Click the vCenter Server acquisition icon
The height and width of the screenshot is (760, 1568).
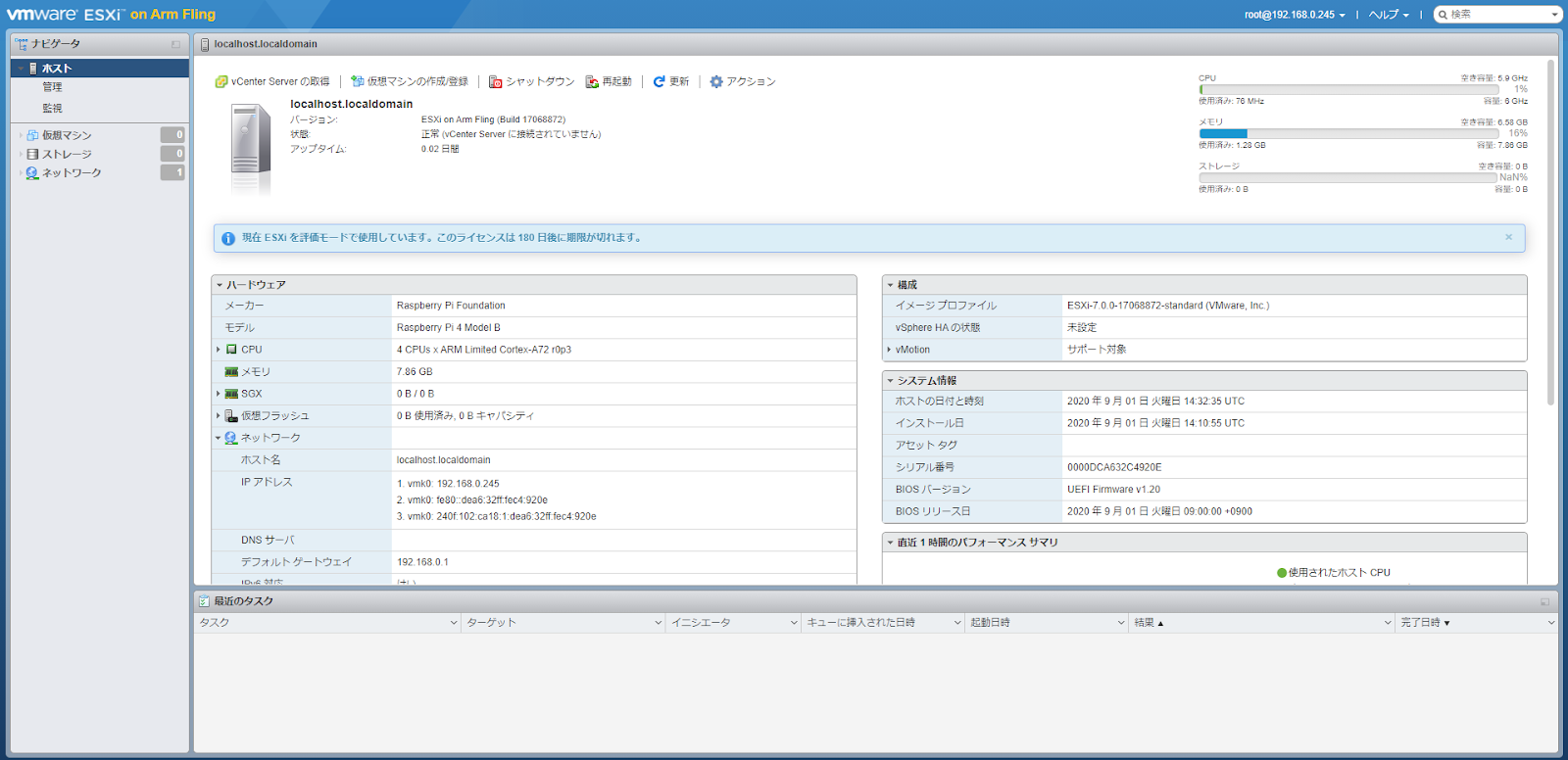221,82
